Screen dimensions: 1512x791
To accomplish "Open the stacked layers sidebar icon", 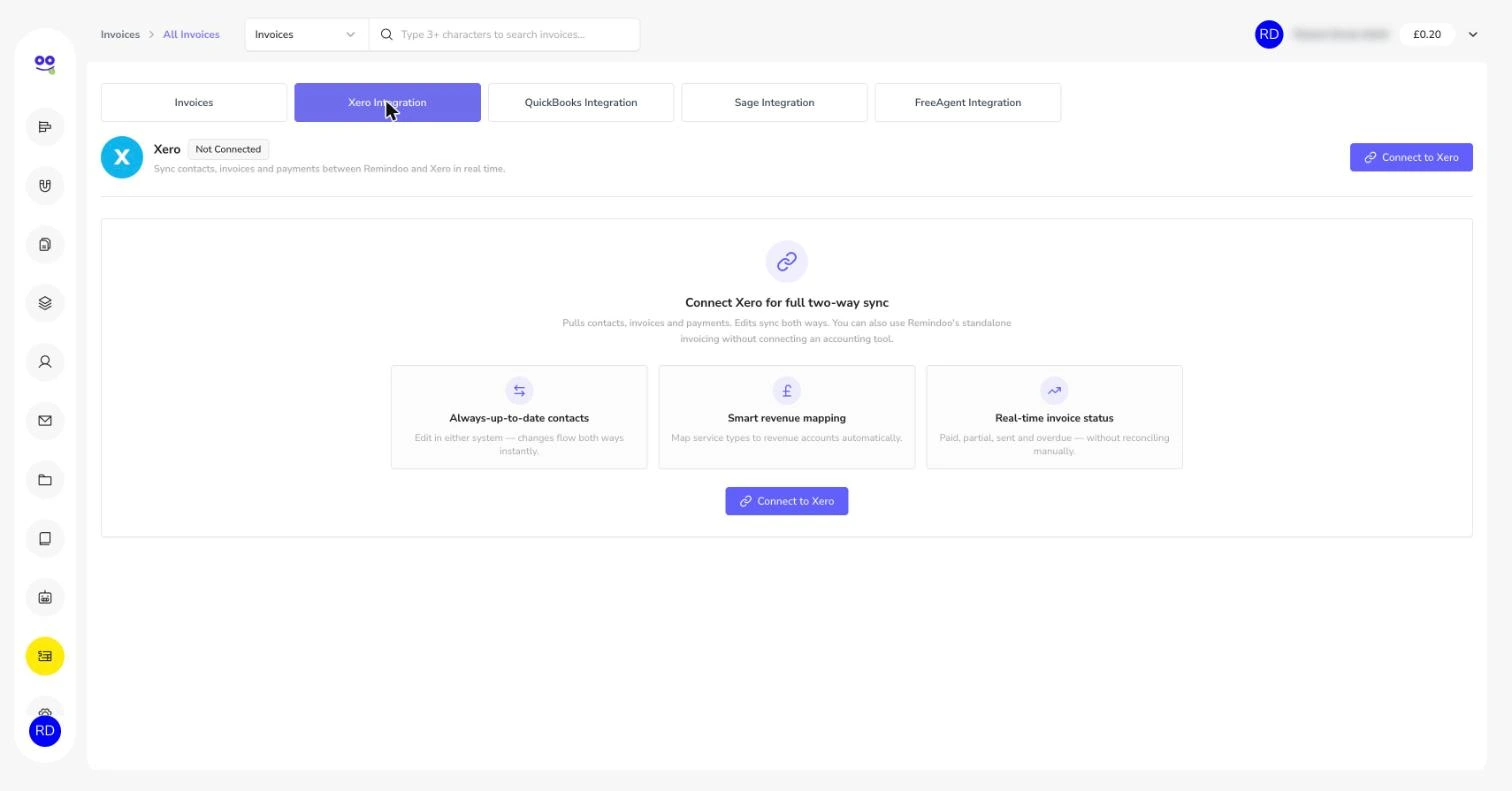I will point(45,303).
